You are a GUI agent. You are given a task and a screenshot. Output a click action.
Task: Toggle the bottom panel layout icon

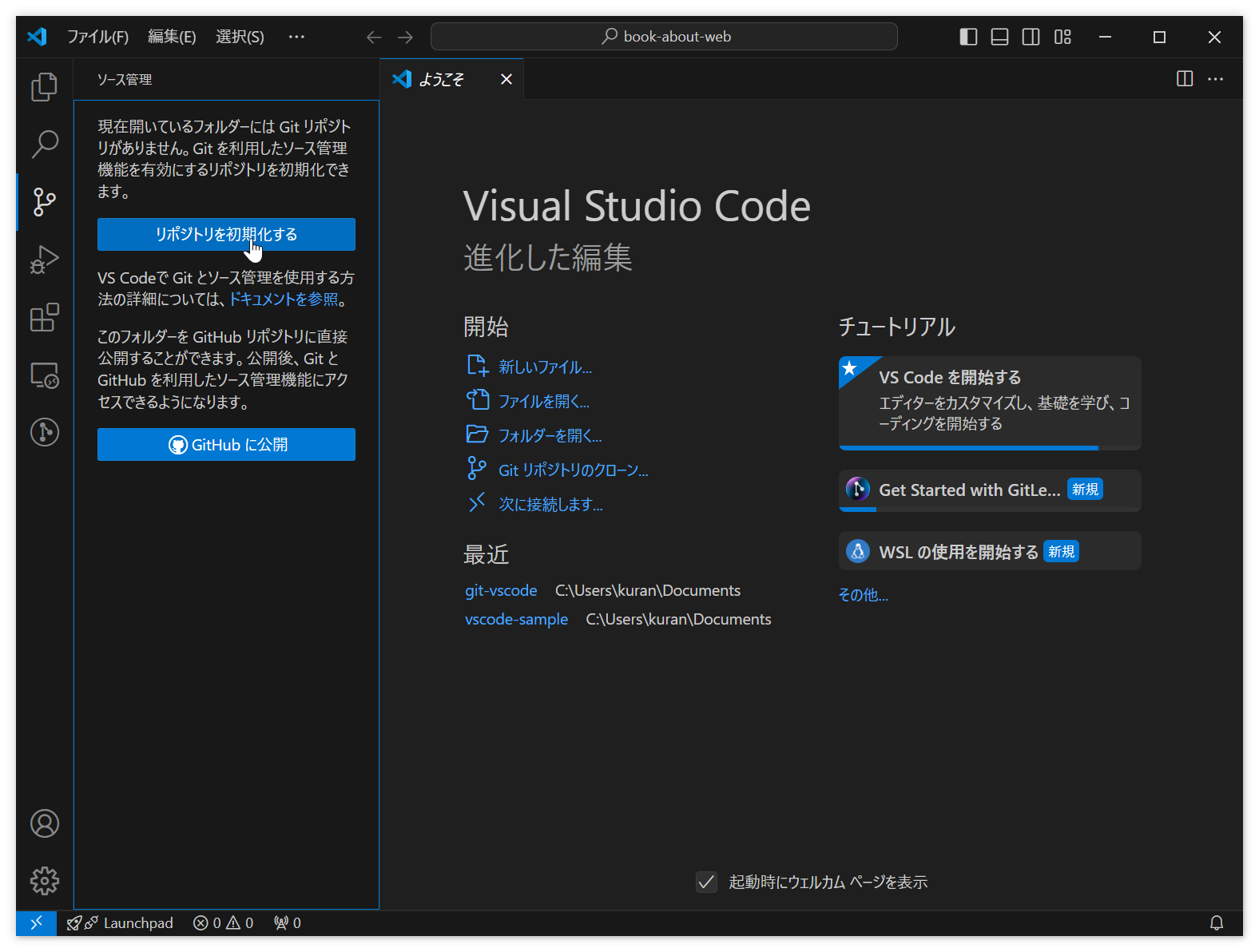pyautogui.click(x=999, y=37)
